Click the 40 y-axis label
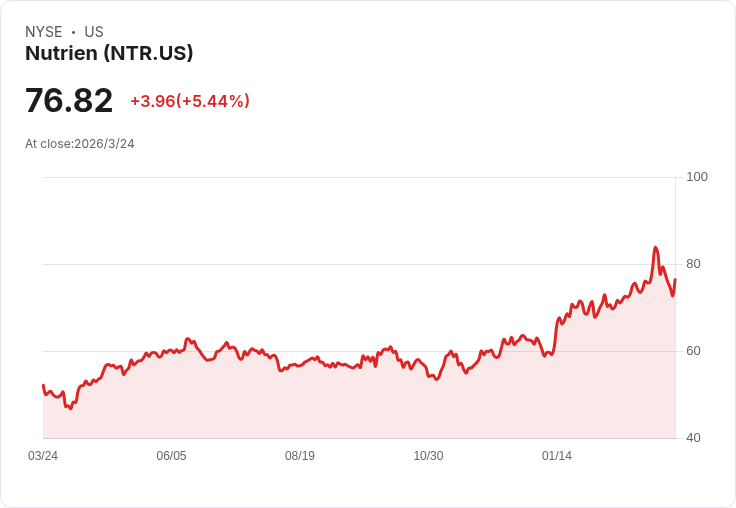736x508 pixels. [693, 438]
